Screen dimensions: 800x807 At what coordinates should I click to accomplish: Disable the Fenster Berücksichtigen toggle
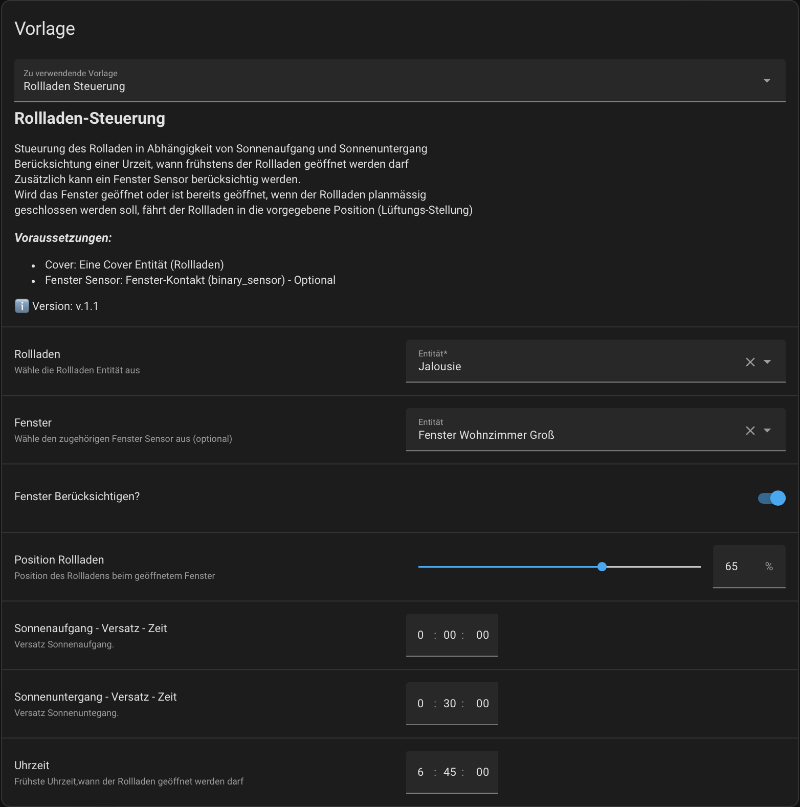click(x=771, y=498)
